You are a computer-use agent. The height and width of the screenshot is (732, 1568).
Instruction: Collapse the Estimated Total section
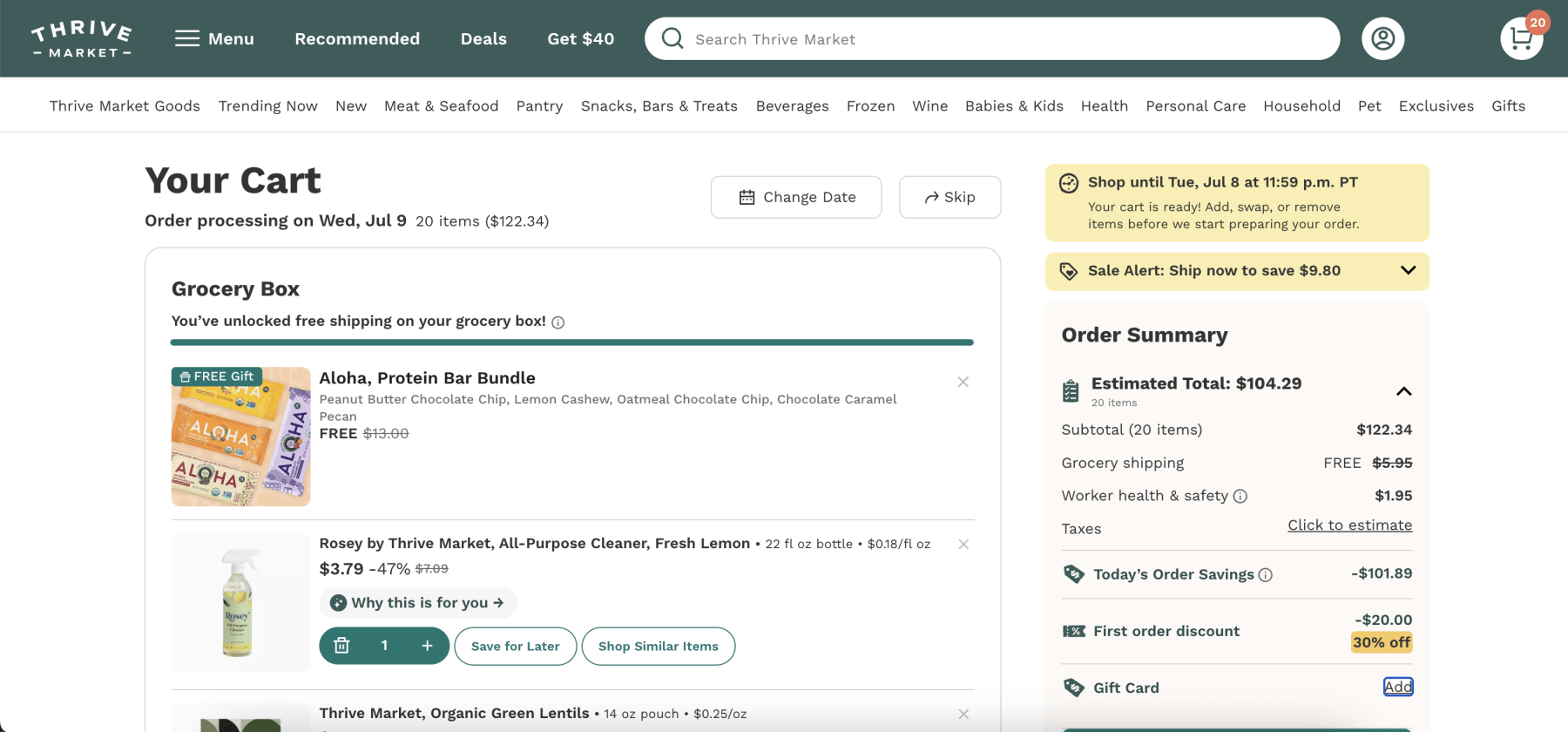click(x=1403, y=391)
